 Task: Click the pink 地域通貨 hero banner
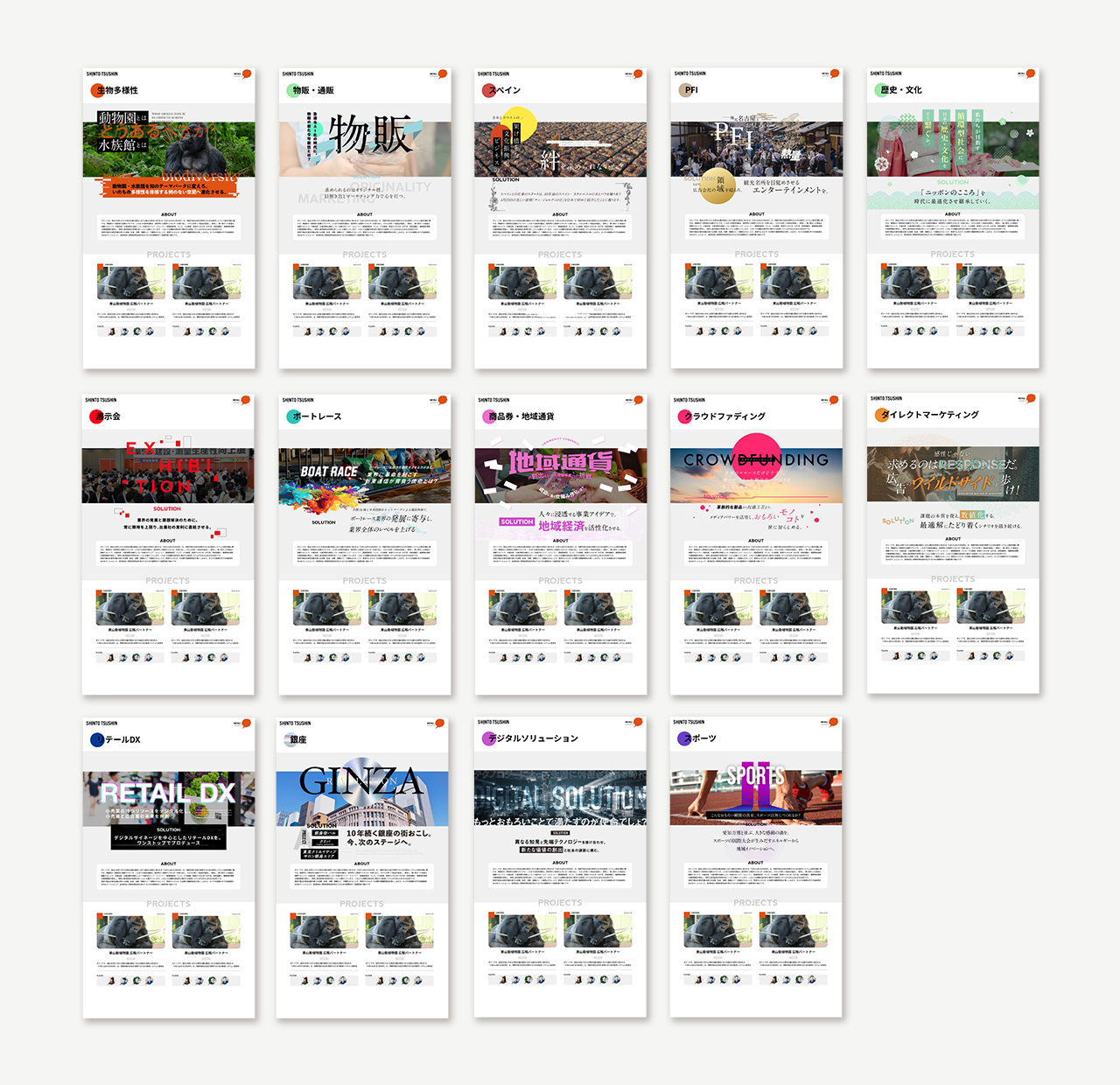[x=561, y=475]
